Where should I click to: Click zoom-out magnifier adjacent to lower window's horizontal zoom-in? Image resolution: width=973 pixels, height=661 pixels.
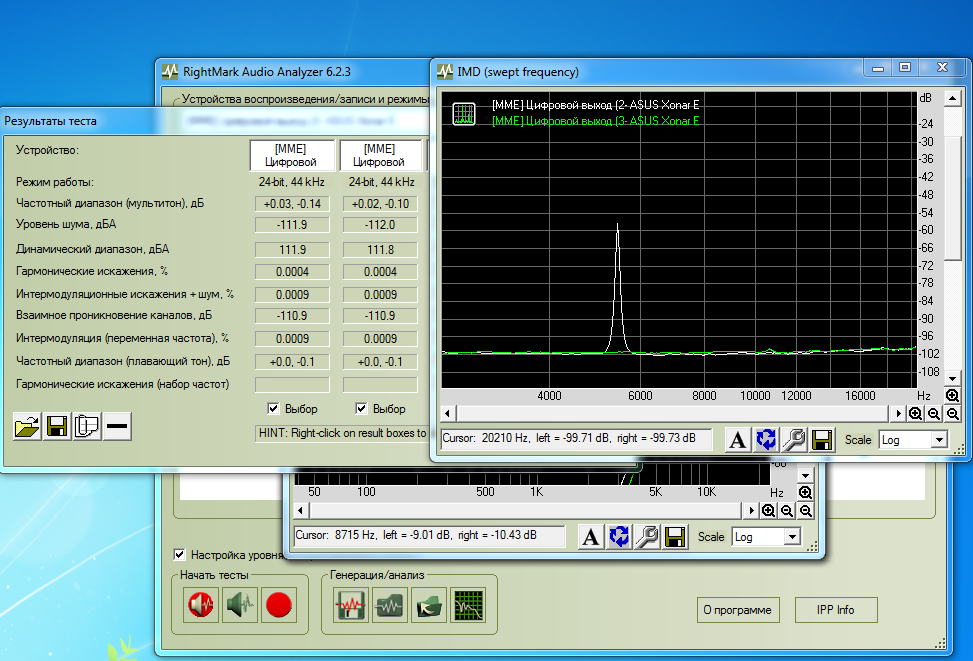(x=787, y=511)
